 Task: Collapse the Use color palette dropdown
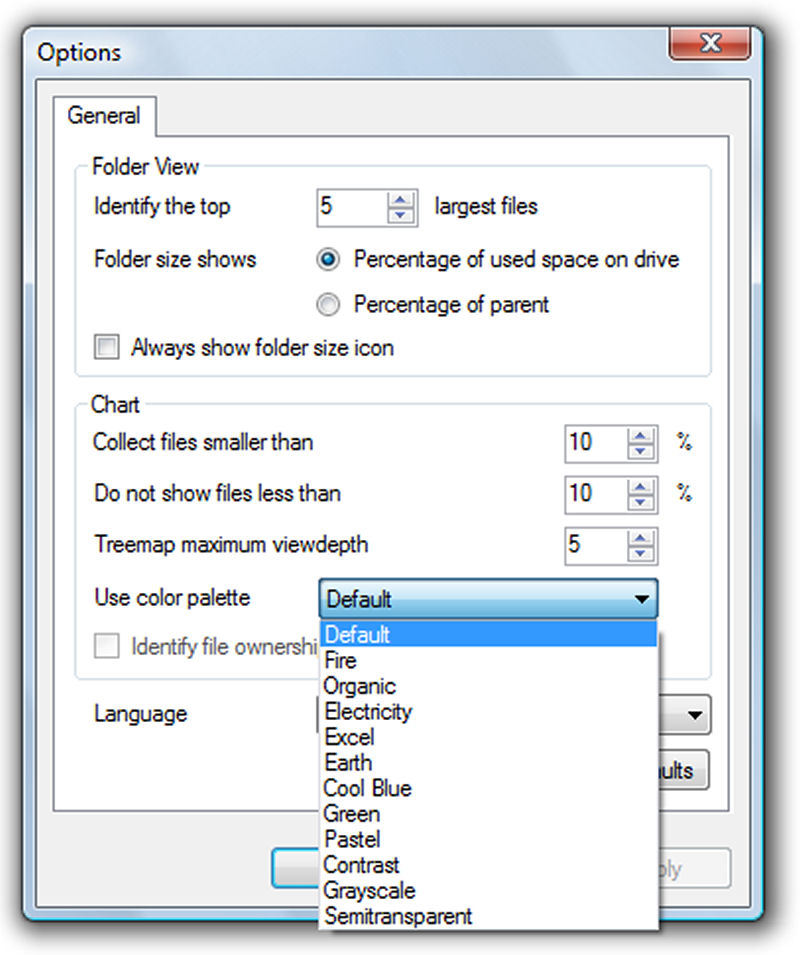(x=641, y=599)
